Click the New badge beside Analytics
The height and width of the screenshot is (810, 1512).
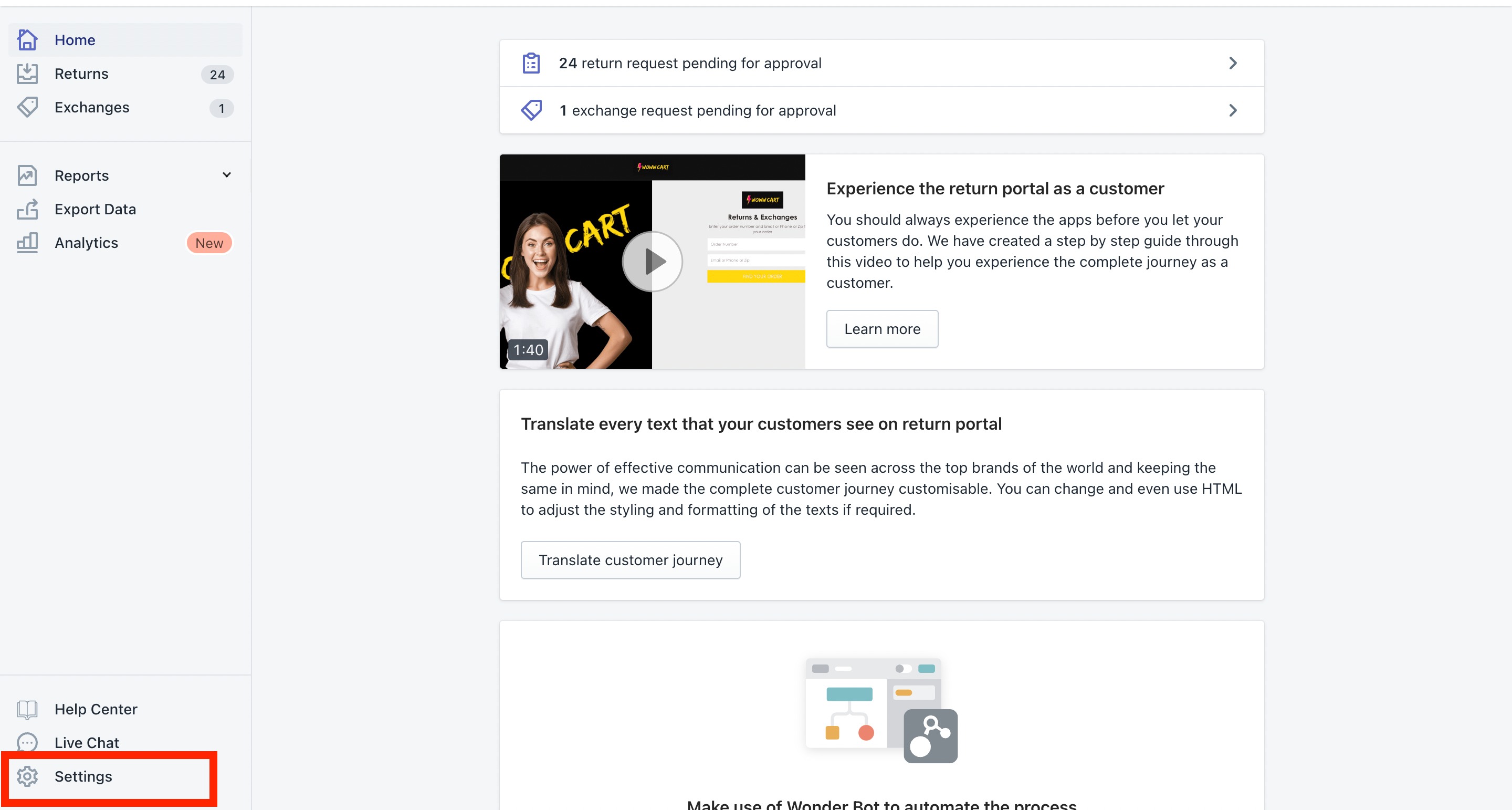click(x=209, y=243)
